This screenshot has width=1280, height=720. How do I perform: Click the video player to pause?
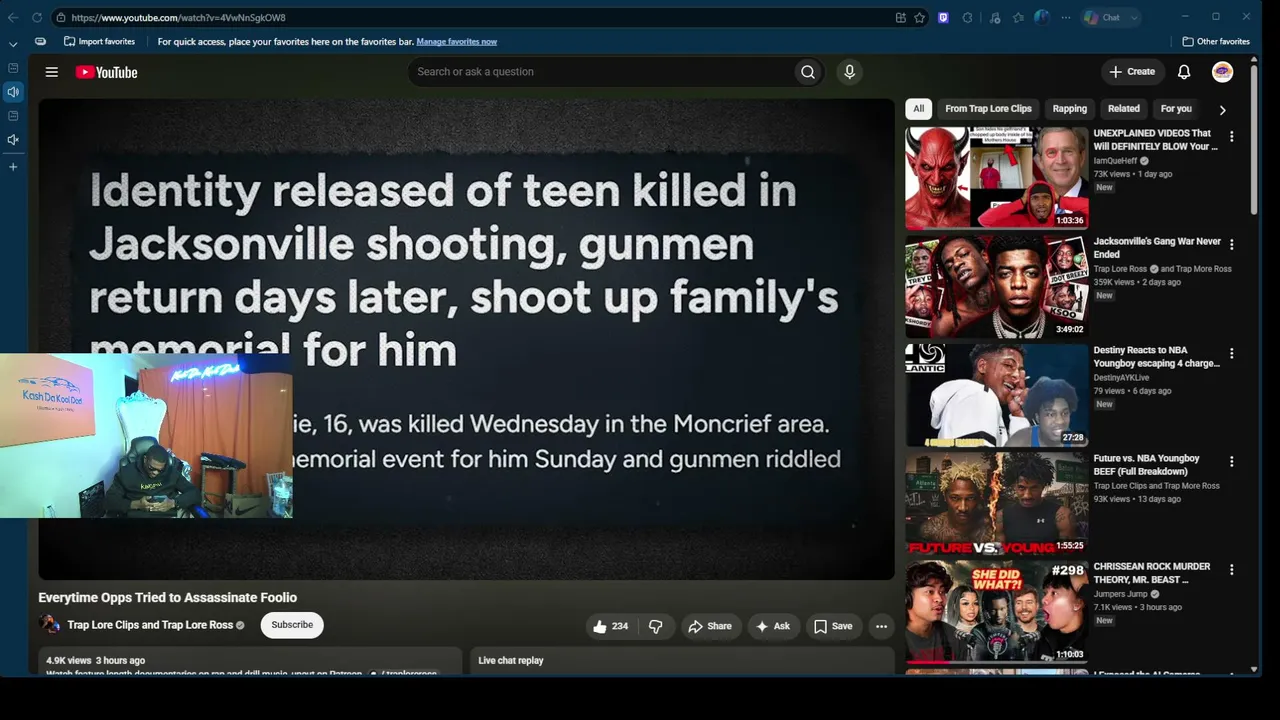(466, 339)
